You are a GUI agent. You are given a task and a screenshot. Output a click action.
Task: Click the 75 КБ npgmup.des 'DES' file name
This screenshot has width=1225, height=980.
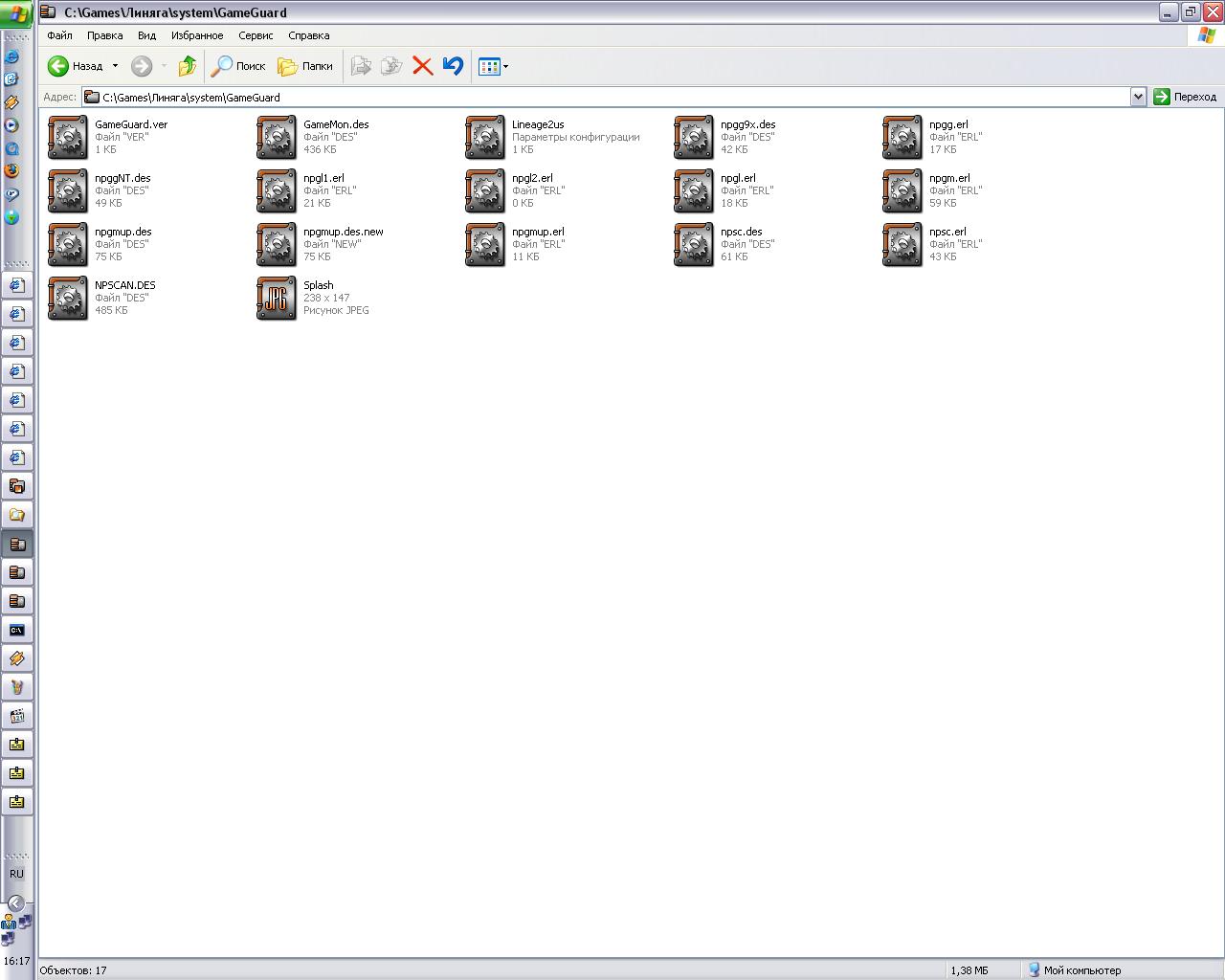click(122, 232)
